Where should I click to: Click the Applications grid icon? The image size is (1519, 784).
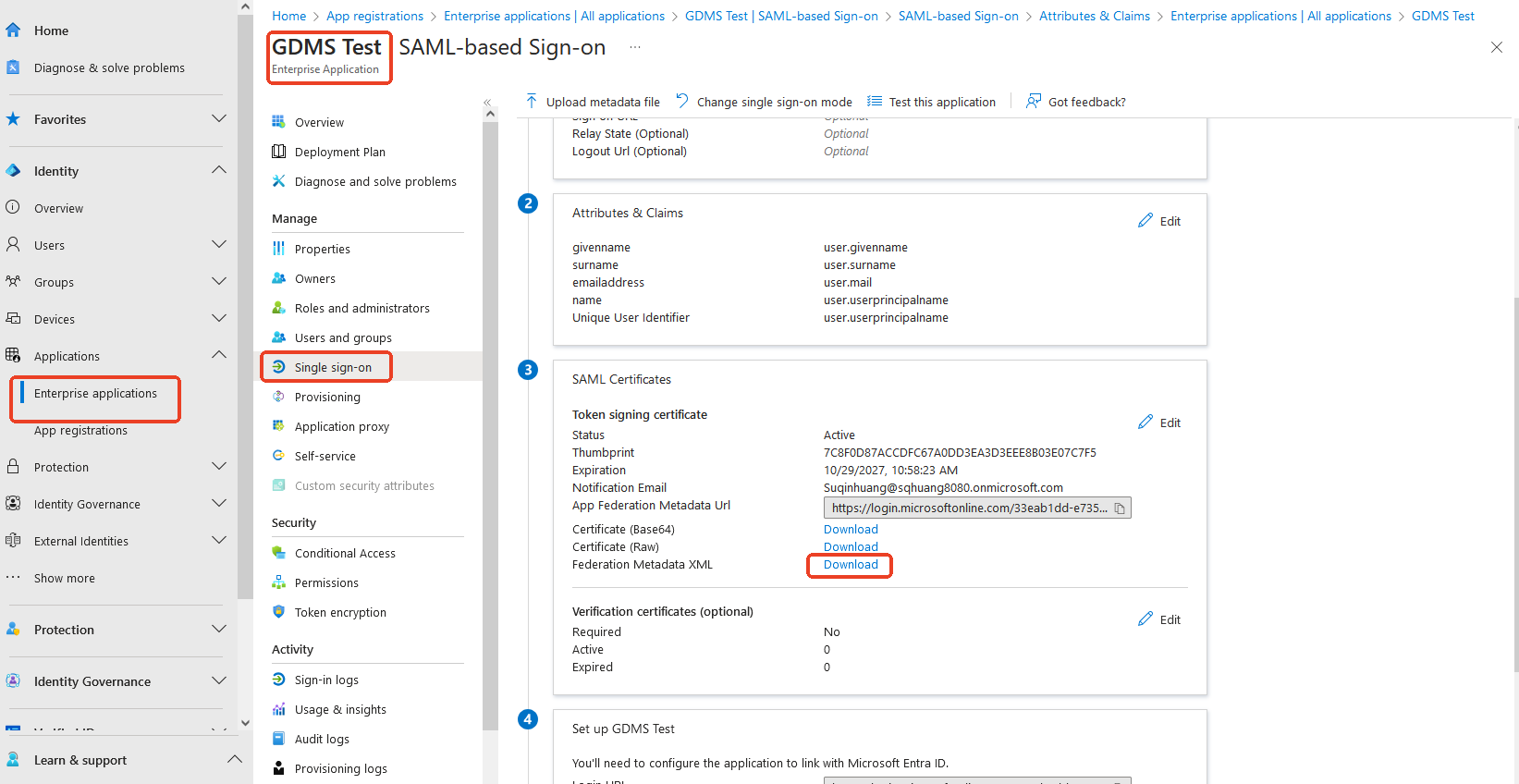click(x=13, y=356)
